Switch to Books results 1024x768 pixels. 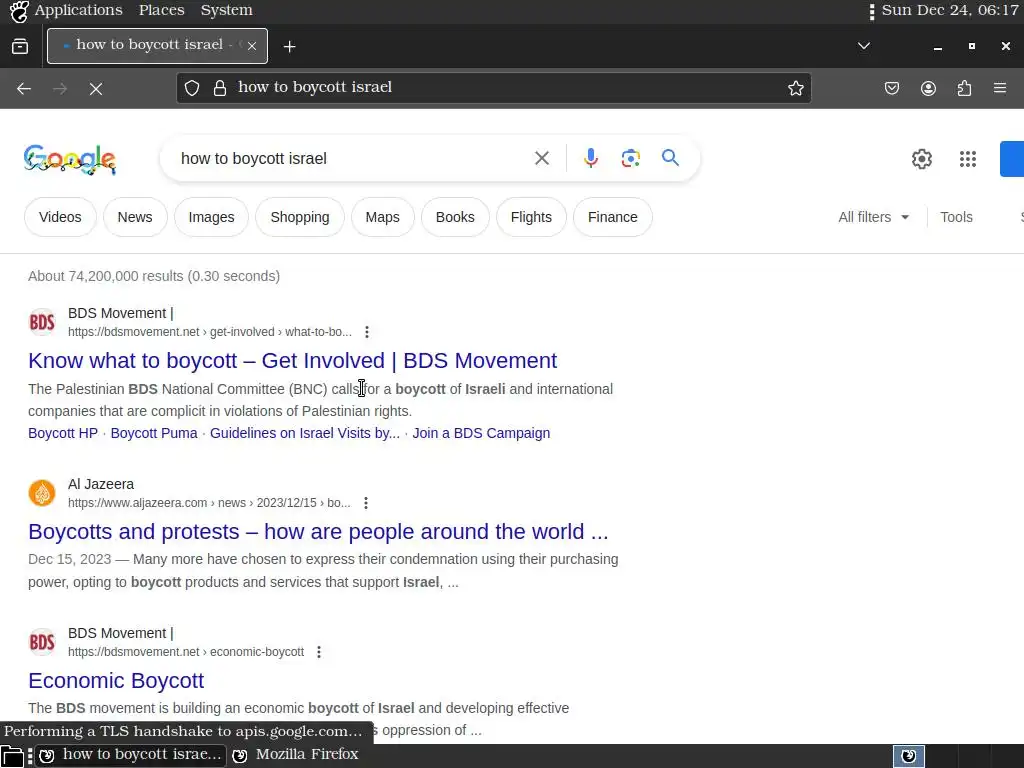pos(455,217)
